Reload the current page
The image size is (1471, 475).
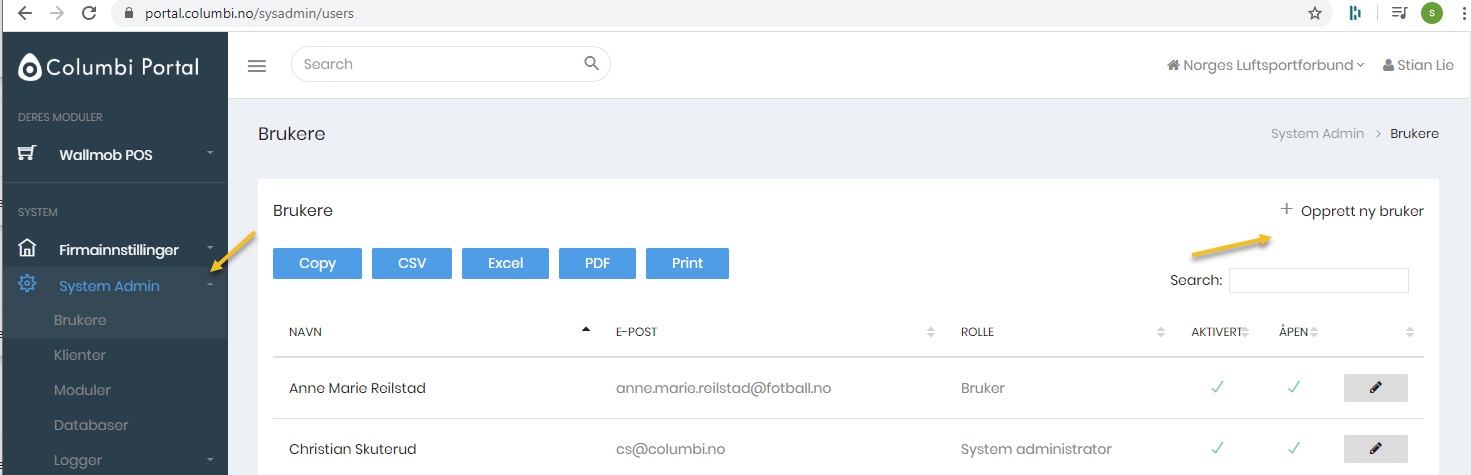(89, 14)
